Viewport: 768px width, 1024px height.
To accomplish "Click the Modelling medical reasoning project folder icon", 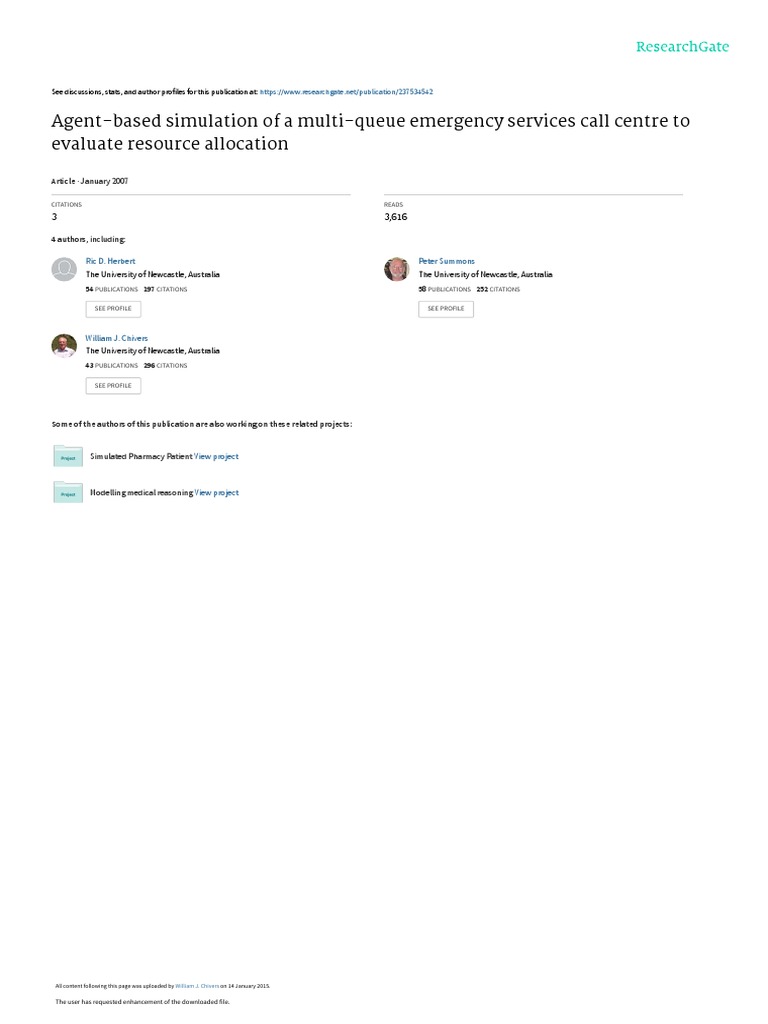I will (68, 492).
